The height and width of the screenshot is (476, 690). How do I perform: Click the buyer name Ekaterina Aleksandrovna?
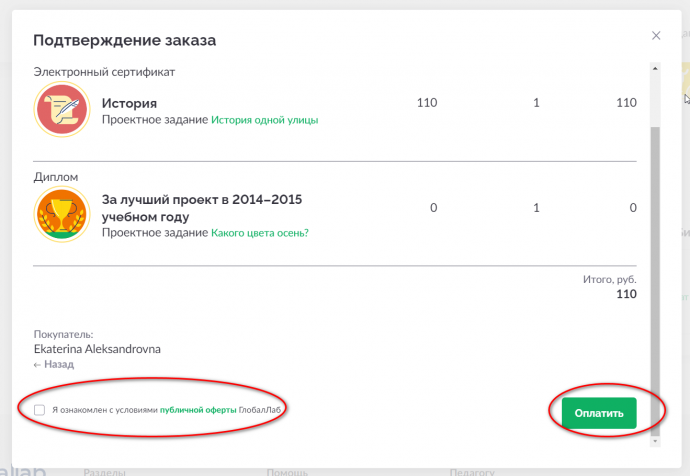point(97,349)
